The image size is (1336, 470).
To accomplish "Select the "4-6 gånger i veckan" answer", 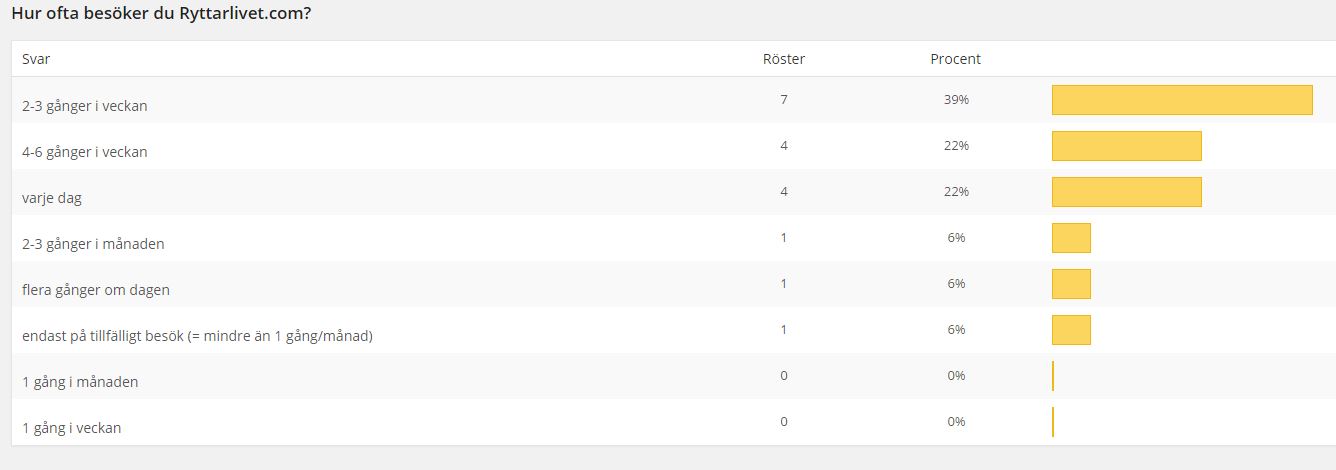I will [85, 152].
